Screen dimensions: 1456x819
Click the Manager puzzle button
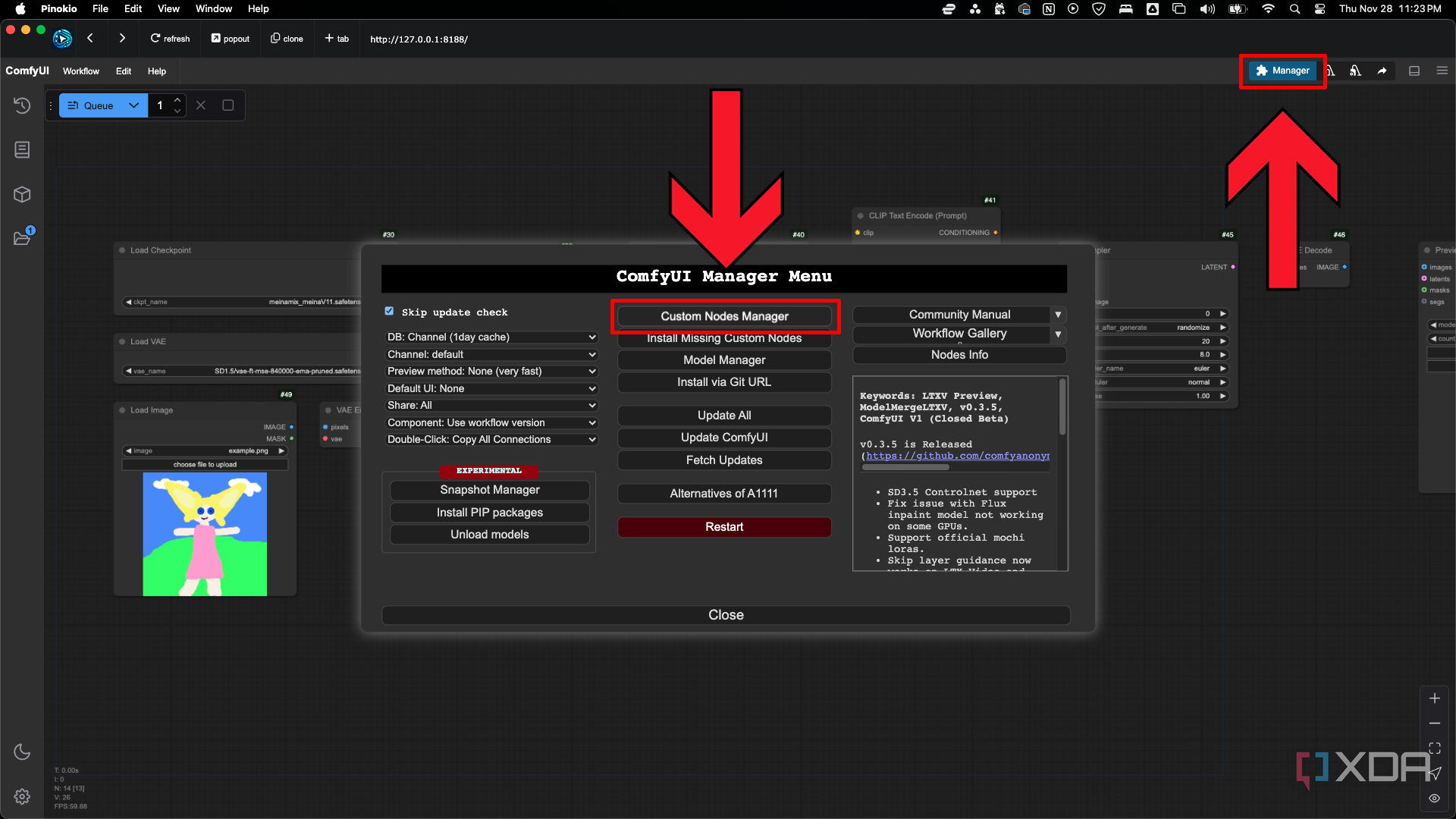(x=1282, y=71)
